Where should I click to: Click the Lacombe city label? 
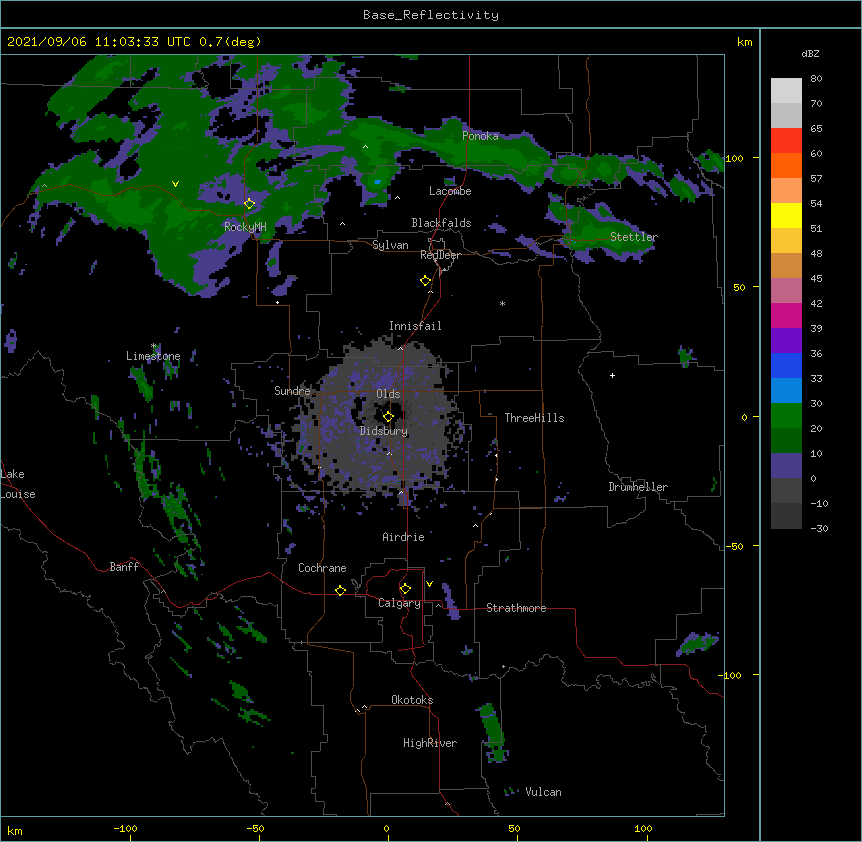click(x=450, y=191)
